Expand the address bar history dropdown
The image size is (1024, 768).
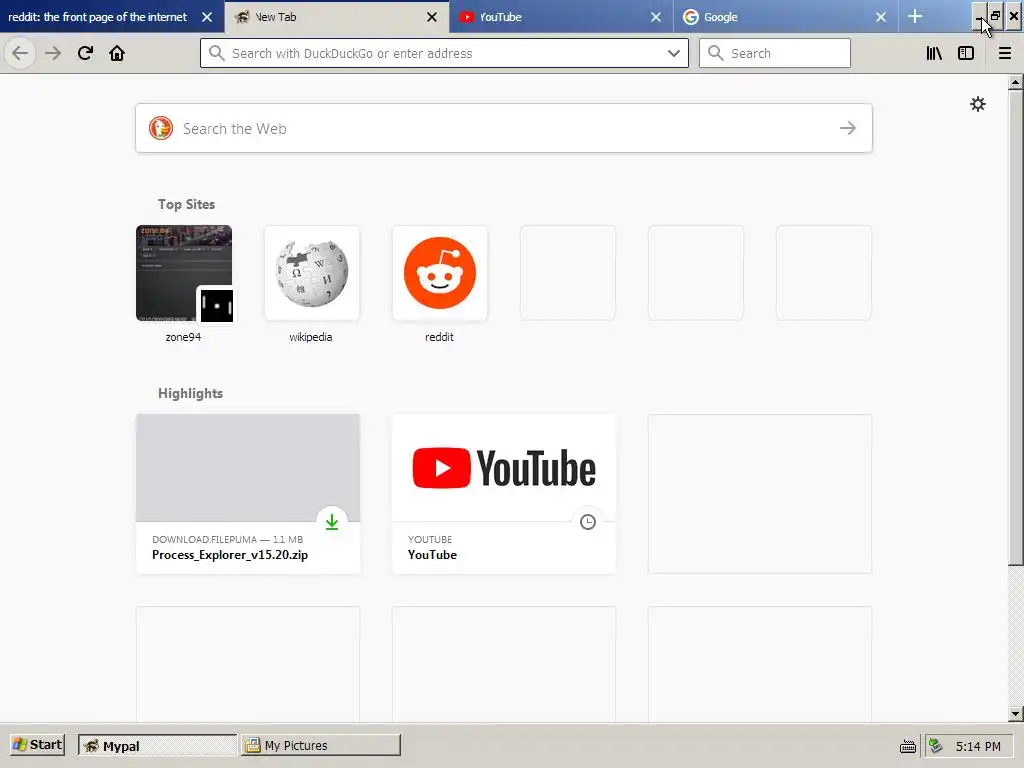coord(674,53)
